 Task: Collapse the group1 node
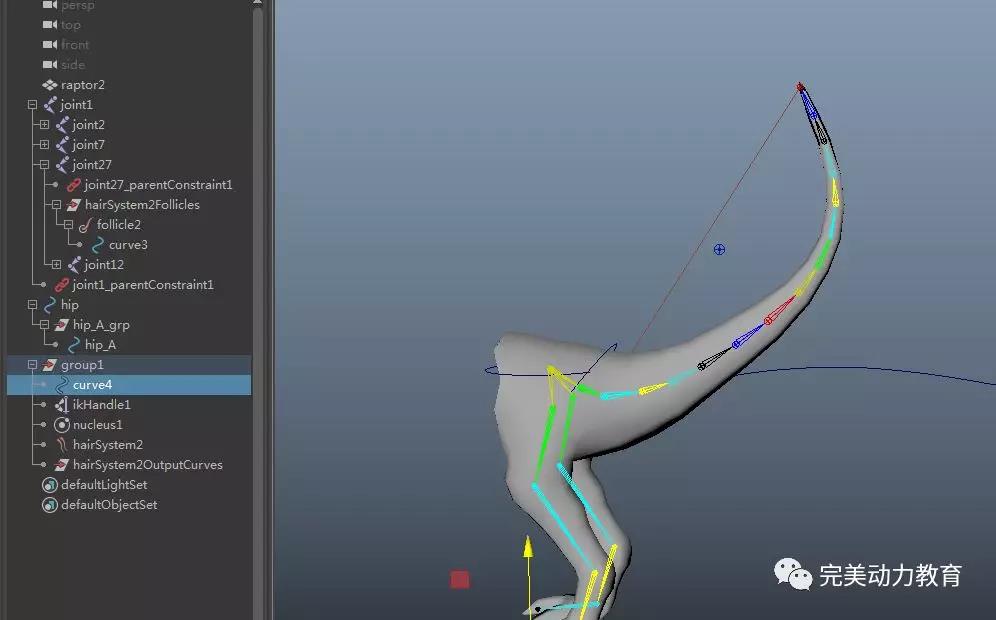[x=32, y=365]
